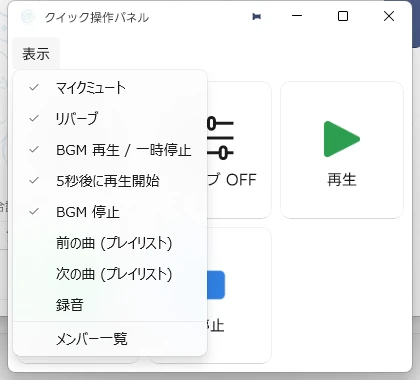Minimize the クイック操作パネル window
The image size is (420, 380).
297,16
